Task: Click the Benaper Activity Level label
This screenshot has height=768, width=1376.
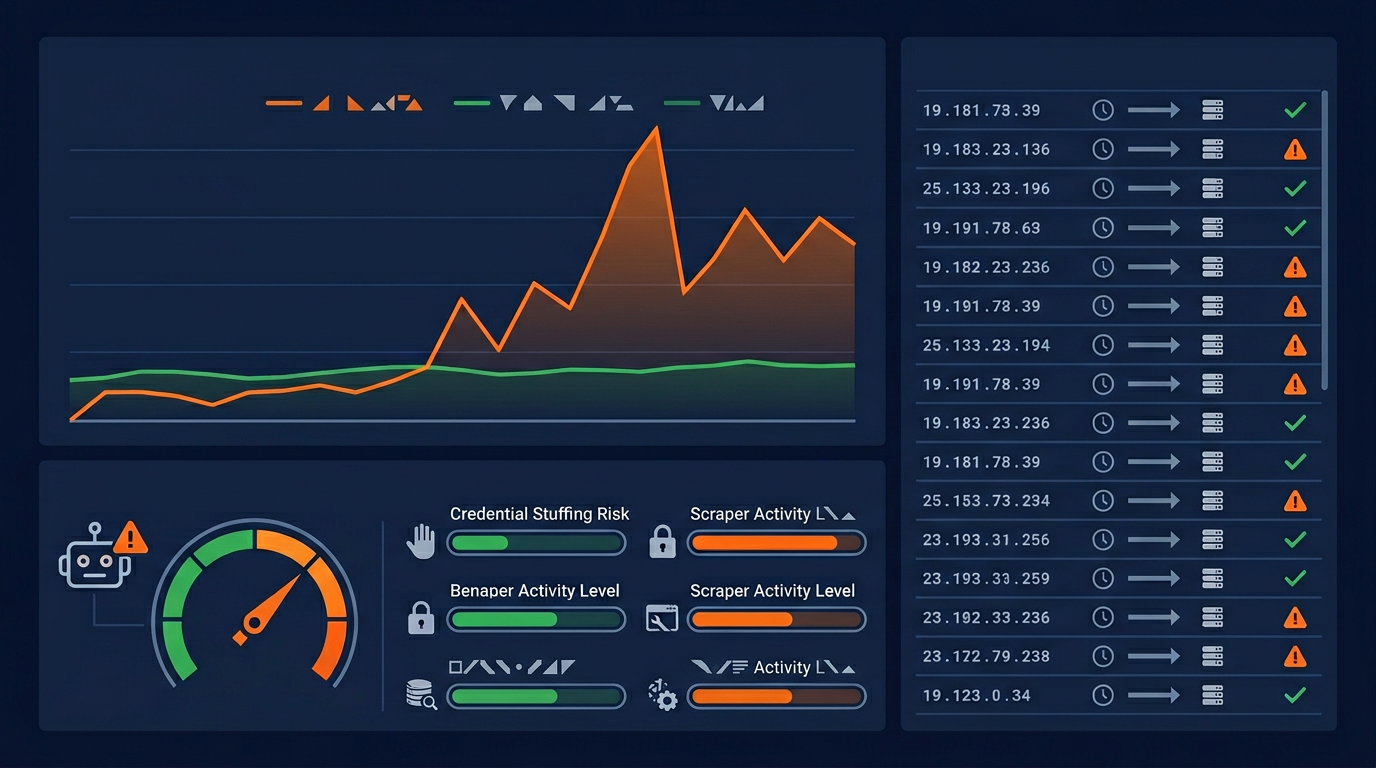Action: (x=536, y=590)
